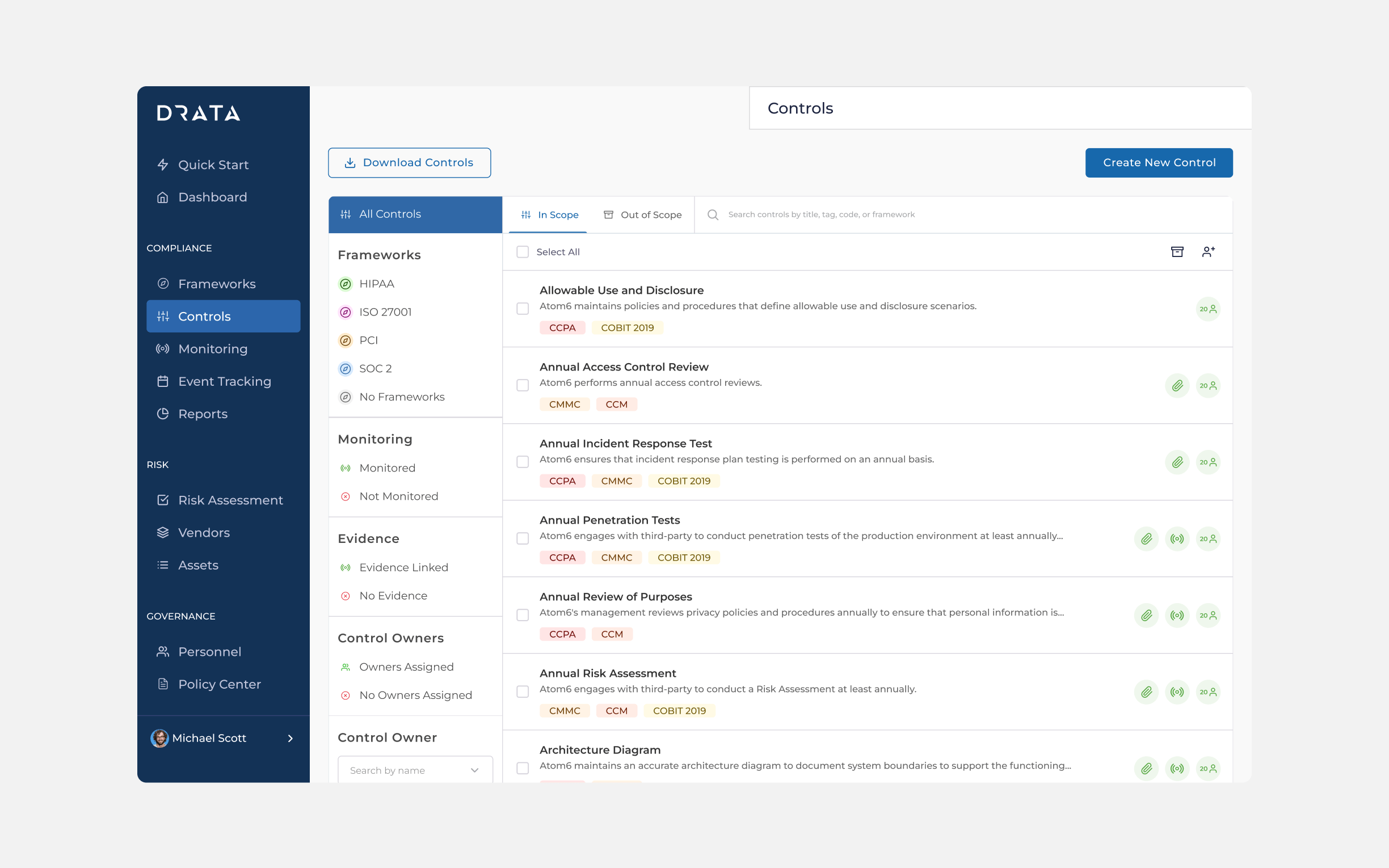The width and height of the screenshot is (1389, 868).
Task: Open evidence paperclip for Annual Risk Assessment
Action: point(1146,692)
